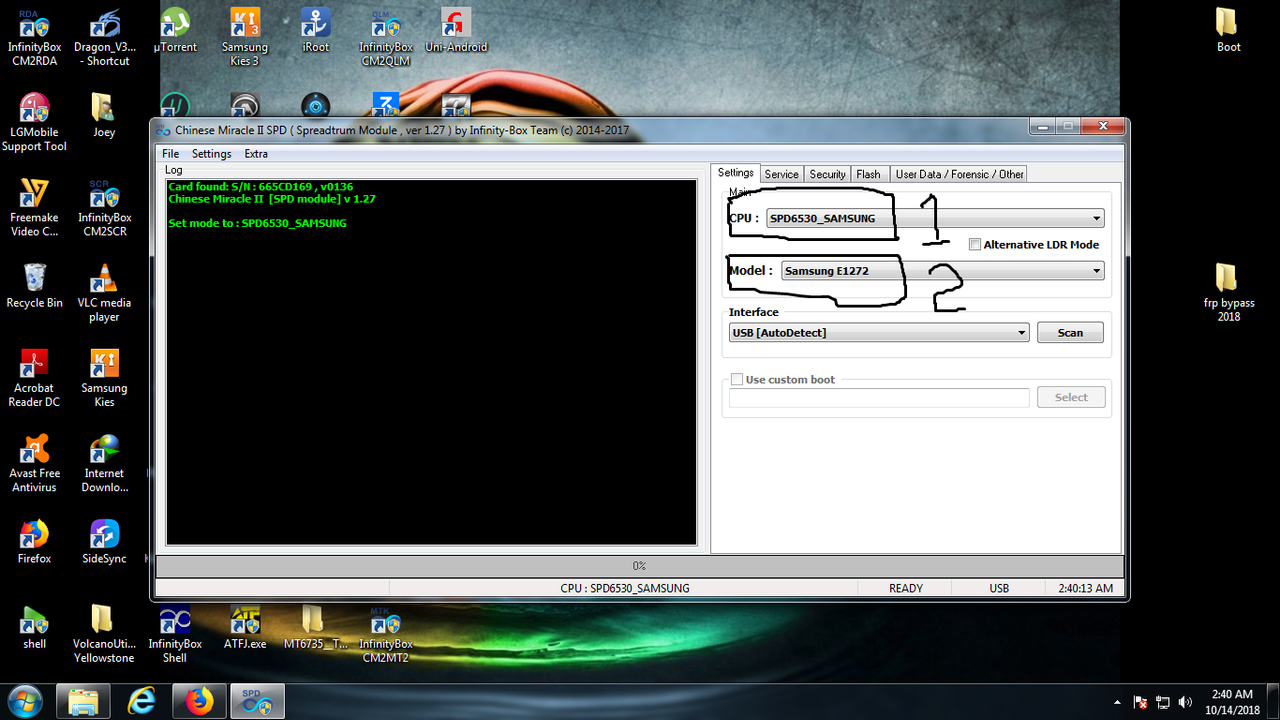Click the custom boot file path field
Viewport: 1280px width, 720px height.
pos(879,397)
